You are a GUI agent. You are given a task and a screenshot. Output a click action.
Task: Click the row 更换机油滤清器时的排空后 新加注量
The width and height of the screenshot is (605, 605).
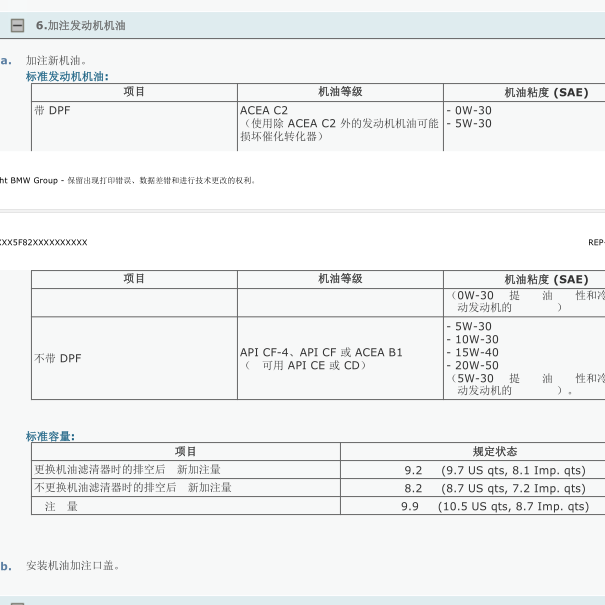tap(127, 470)
